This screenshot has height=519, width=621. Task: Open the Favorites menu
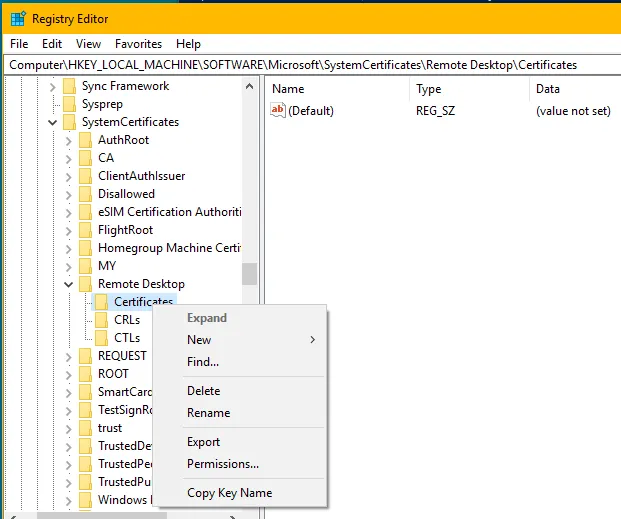138,44
